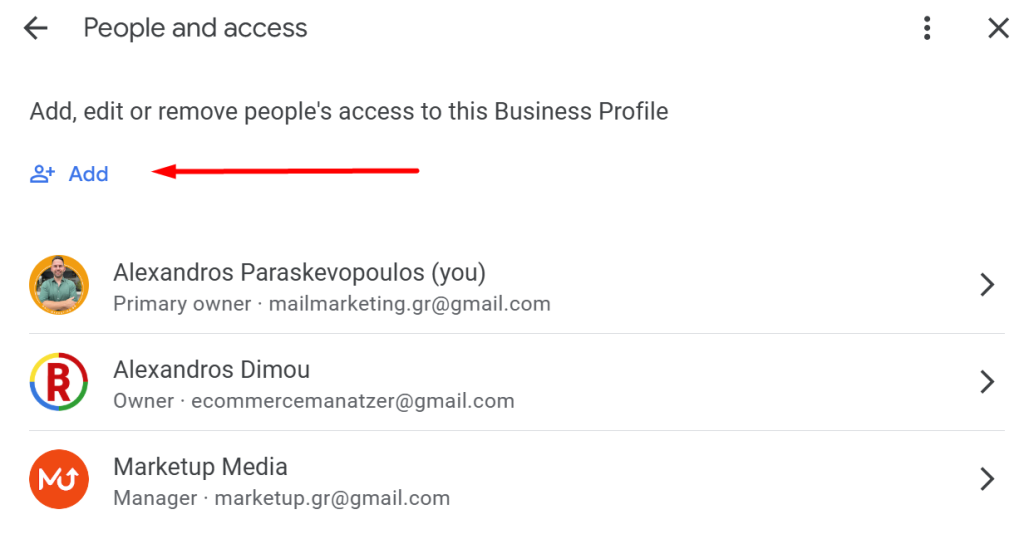Click the Business Profile access description text
Viewport: 1024px width, 534px height.
pyautogui.click(x=349, y=111)
